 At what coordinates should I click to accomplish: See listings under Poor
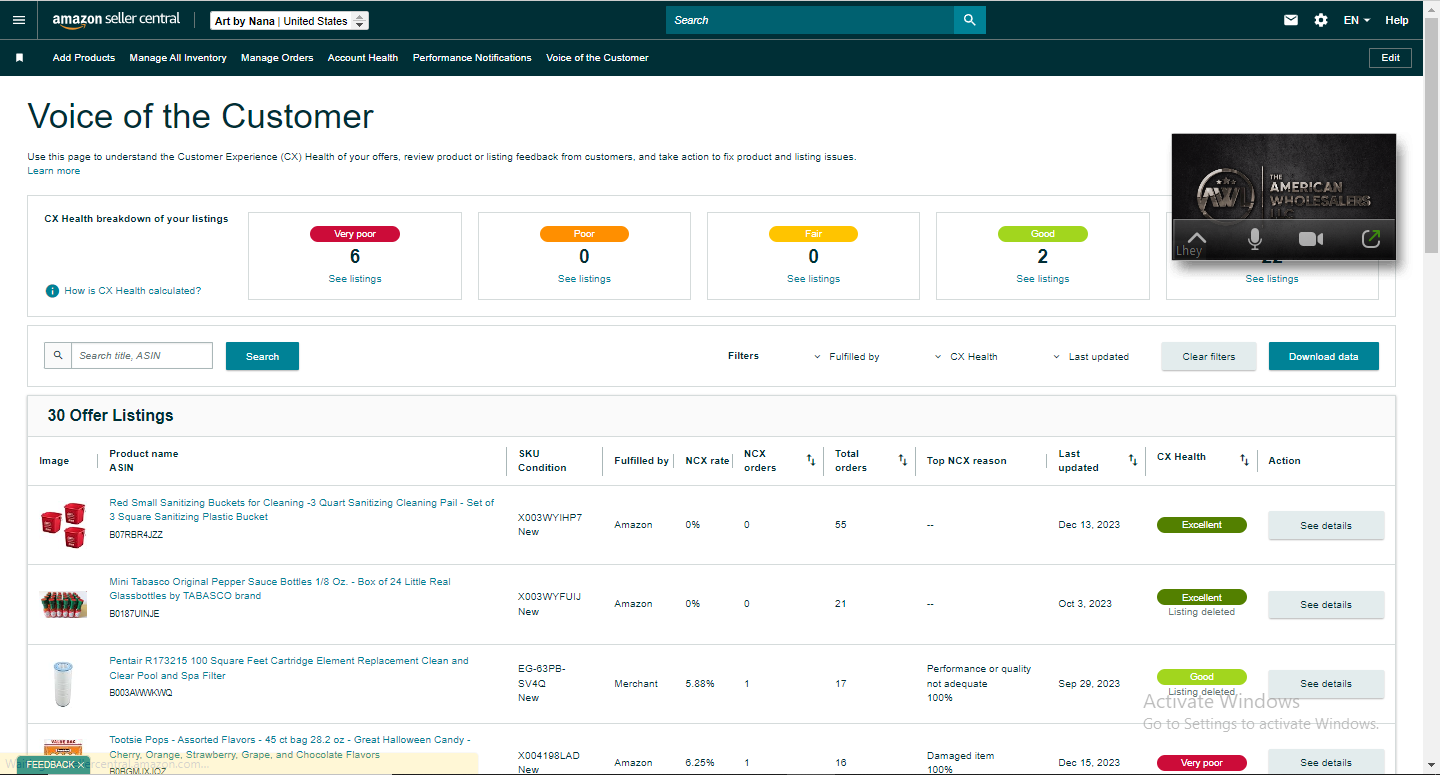pyautogui.click(x=584, y=279)
